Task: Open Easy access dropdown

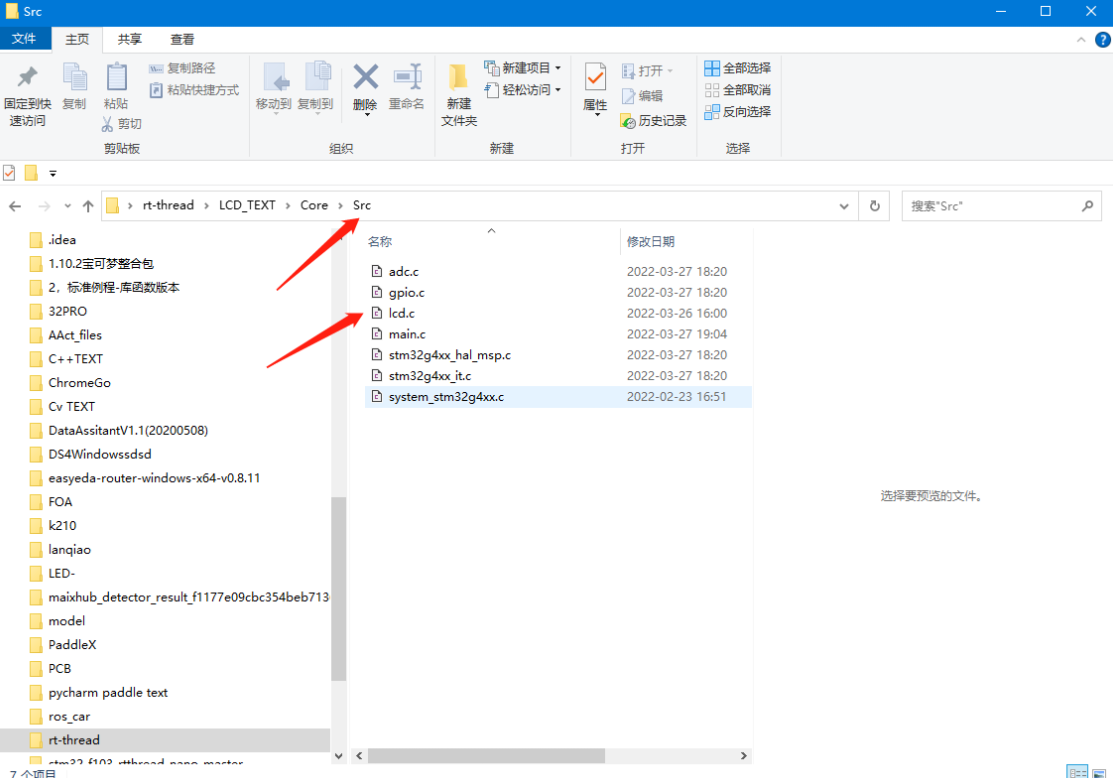Action: click(x=522, y=90)
